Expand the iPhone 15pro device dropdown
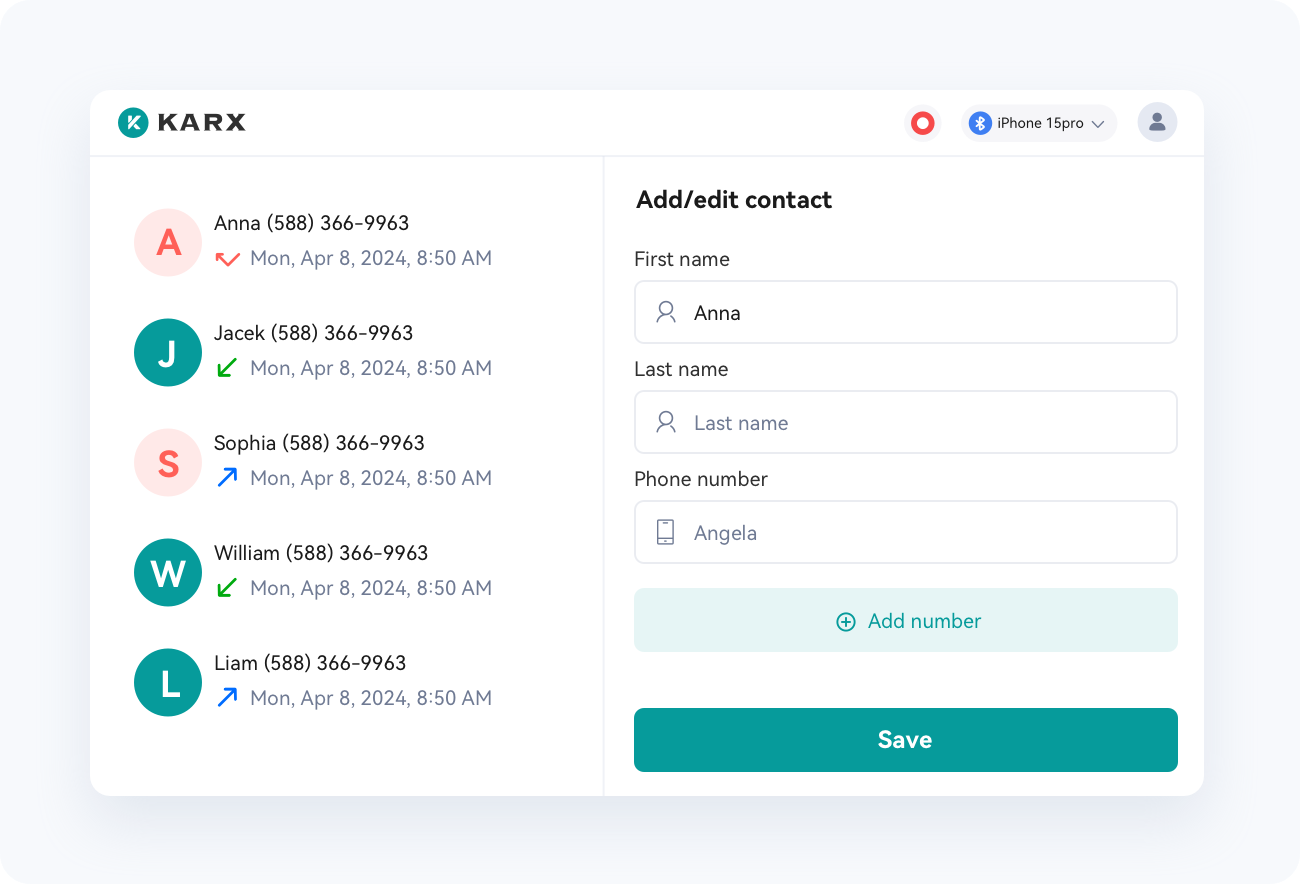The image size is (1300, 884). 1039,123
